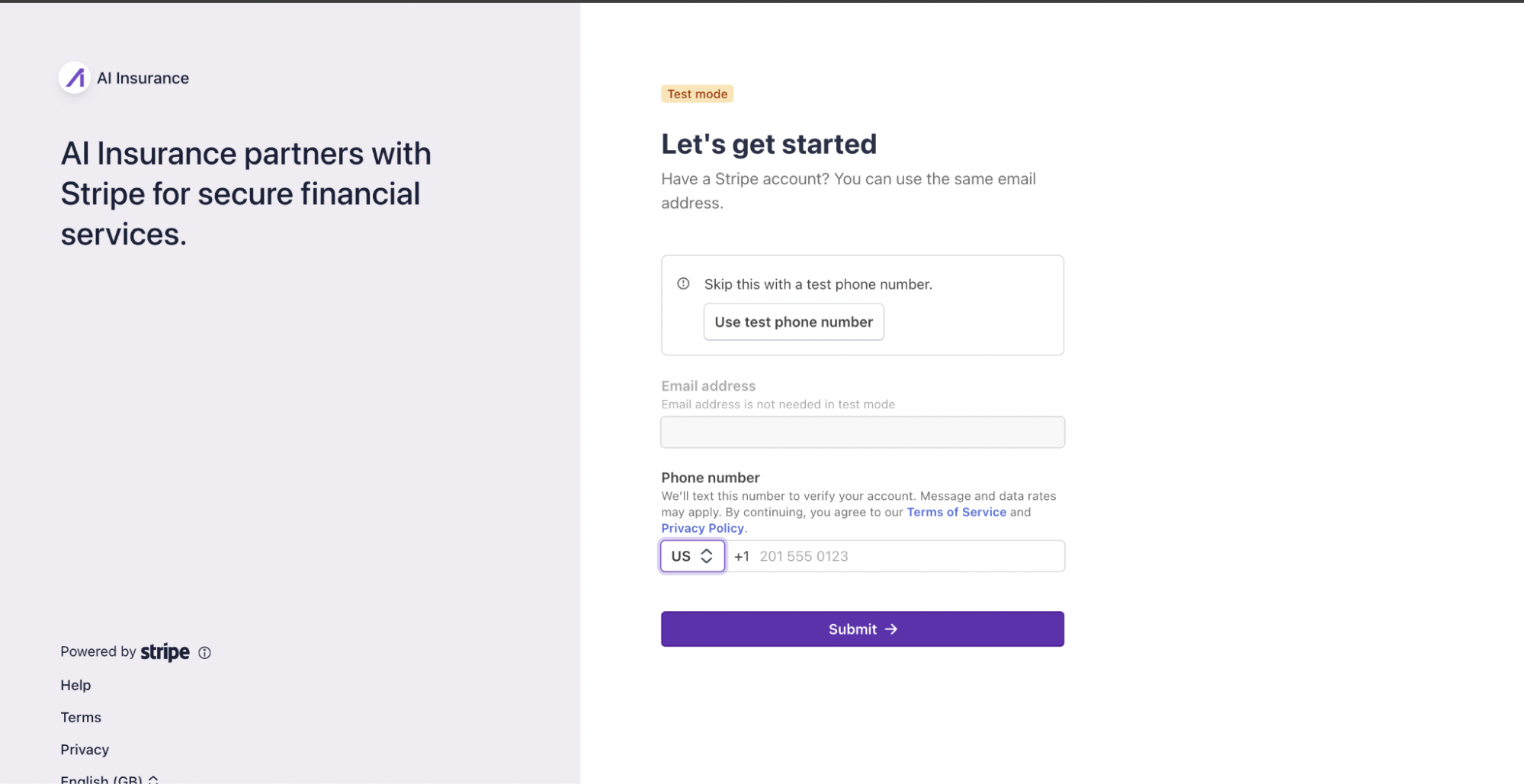The image size is (1524, 784).
Task: Click the Terms link in the footer
Action: [81, 717]
